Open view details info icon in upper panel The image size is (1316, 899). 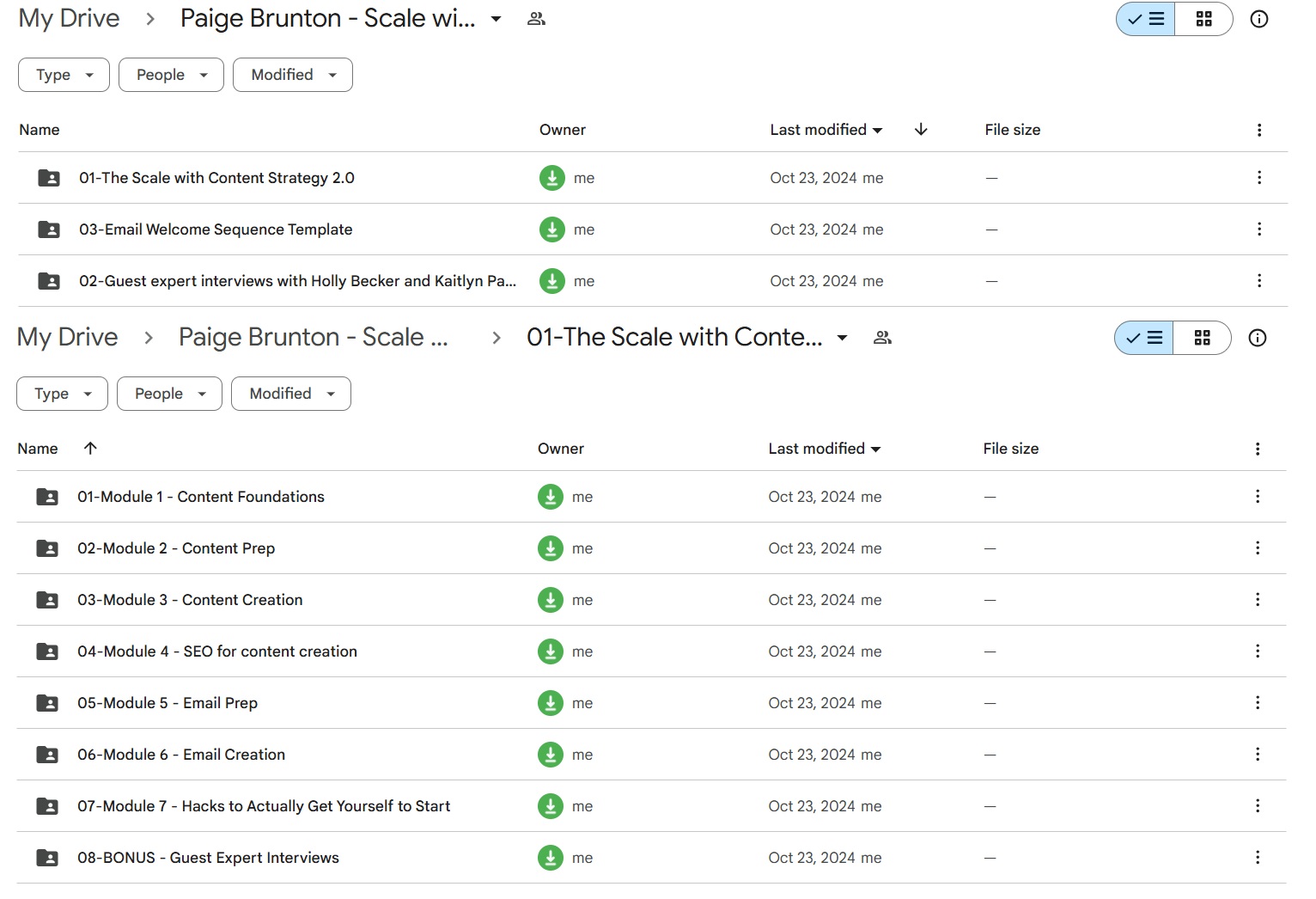click(x=1259, y=19)
